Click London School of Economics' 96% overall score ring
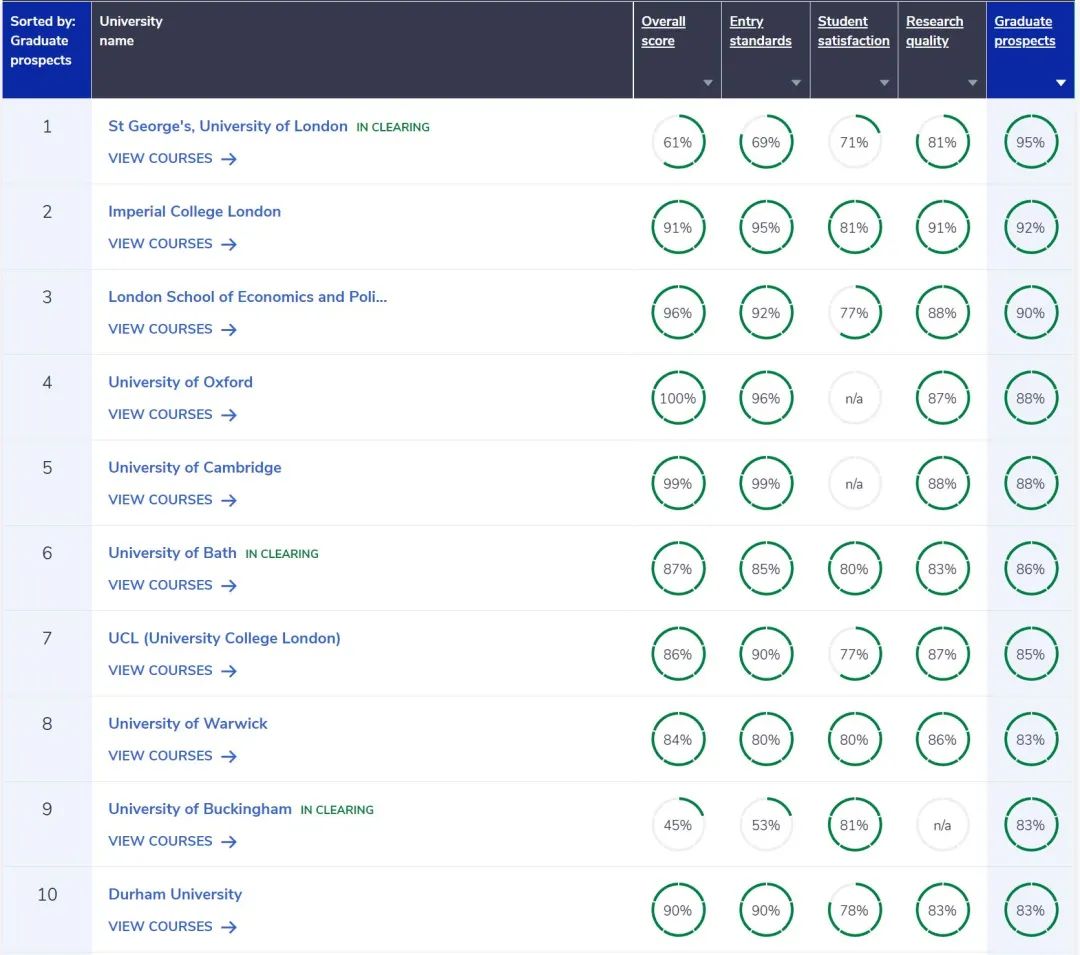Screen dimensions: 1080x955 coord(678,313)
